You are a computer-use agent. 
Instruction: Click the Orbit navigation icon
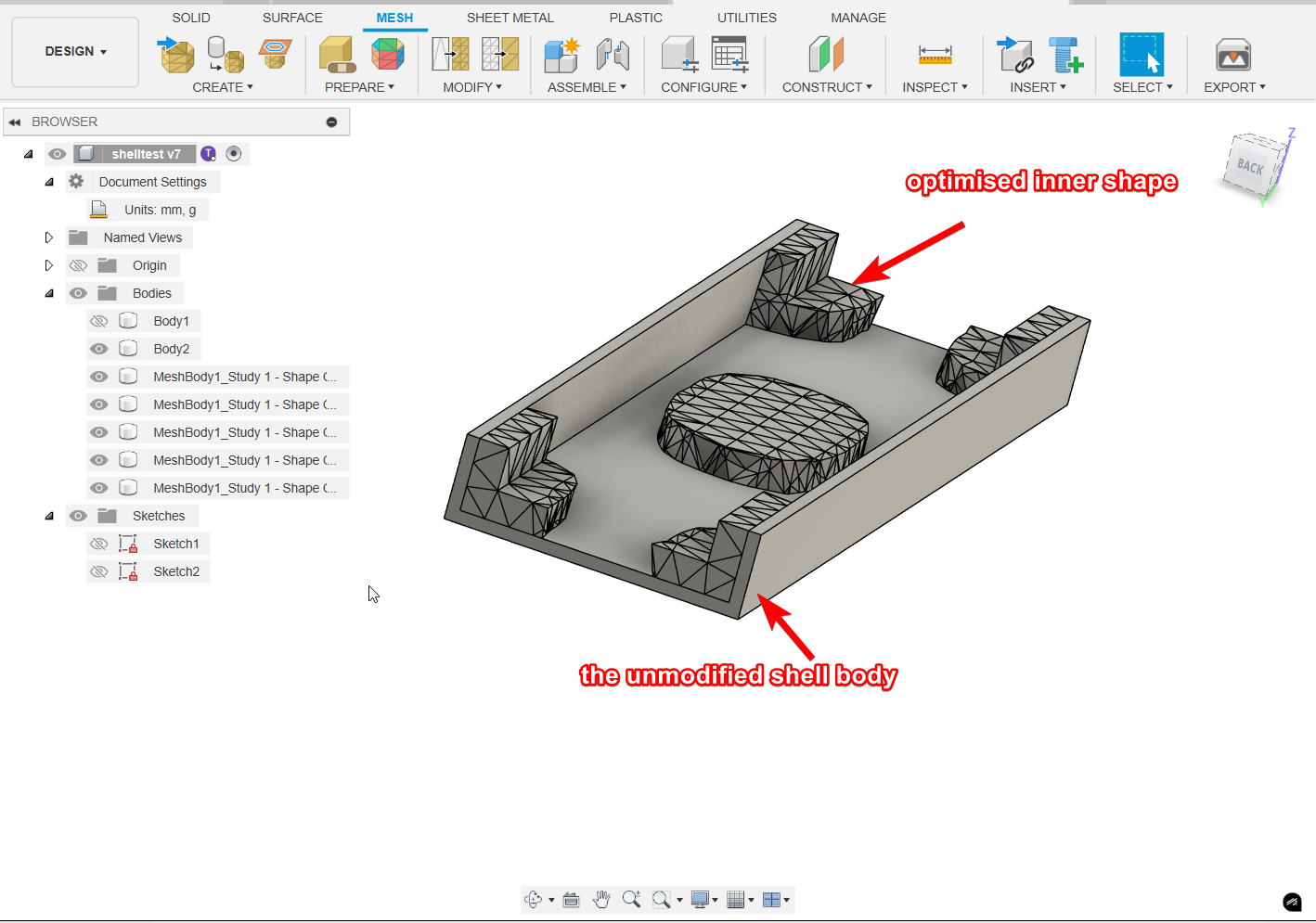click(x=534, y=900)
